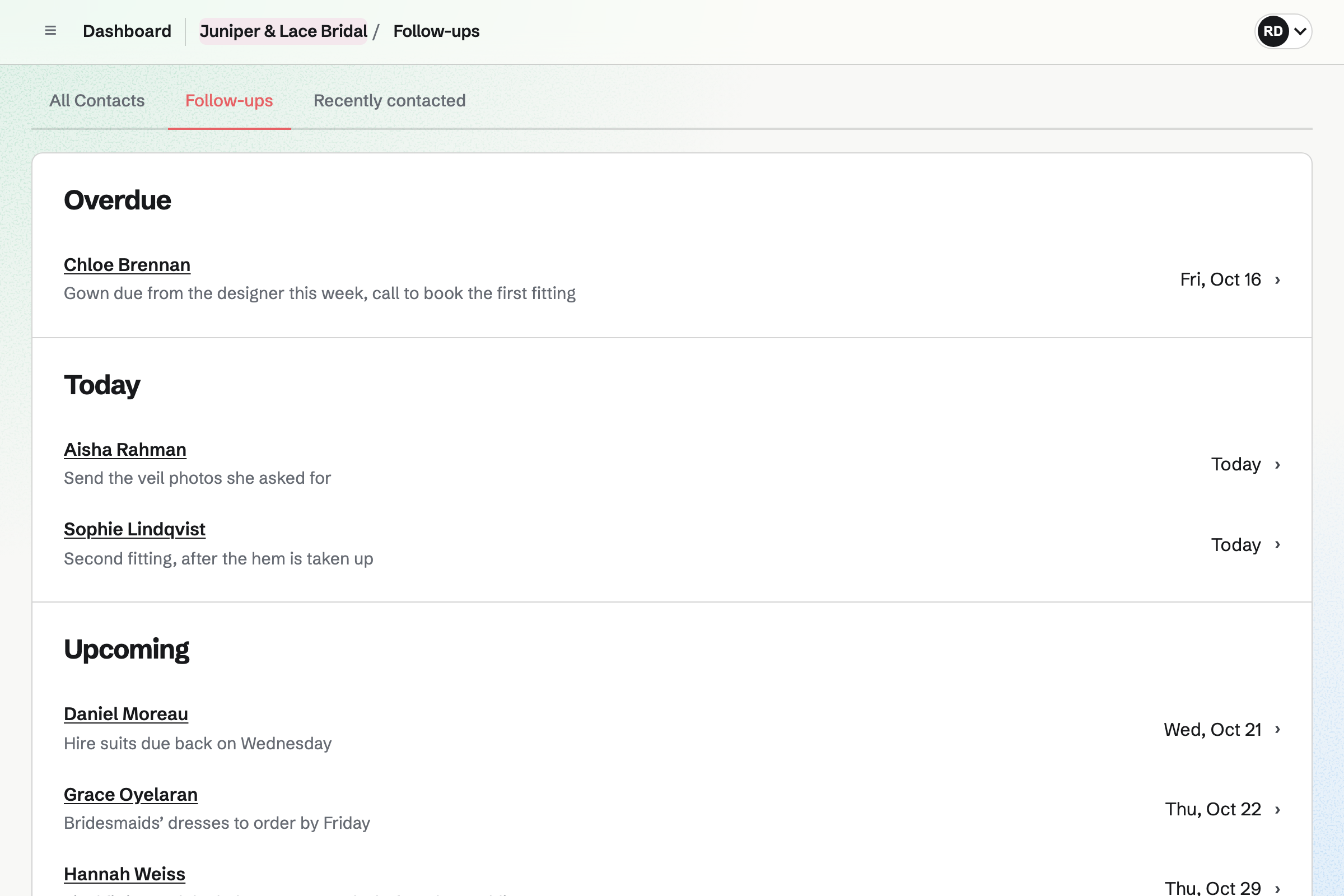Open Aisha Rahman's contact link
1344x896 pixels.
[x=125, y=450]
